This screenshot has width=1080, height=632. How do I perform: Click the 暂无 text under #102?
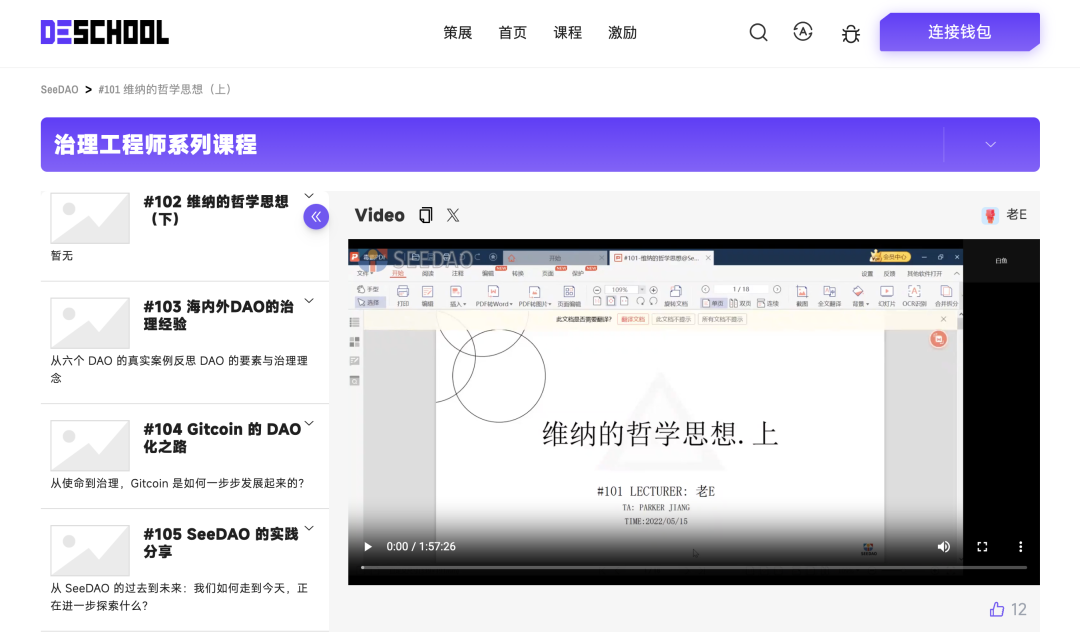click(x=61, y=255)
